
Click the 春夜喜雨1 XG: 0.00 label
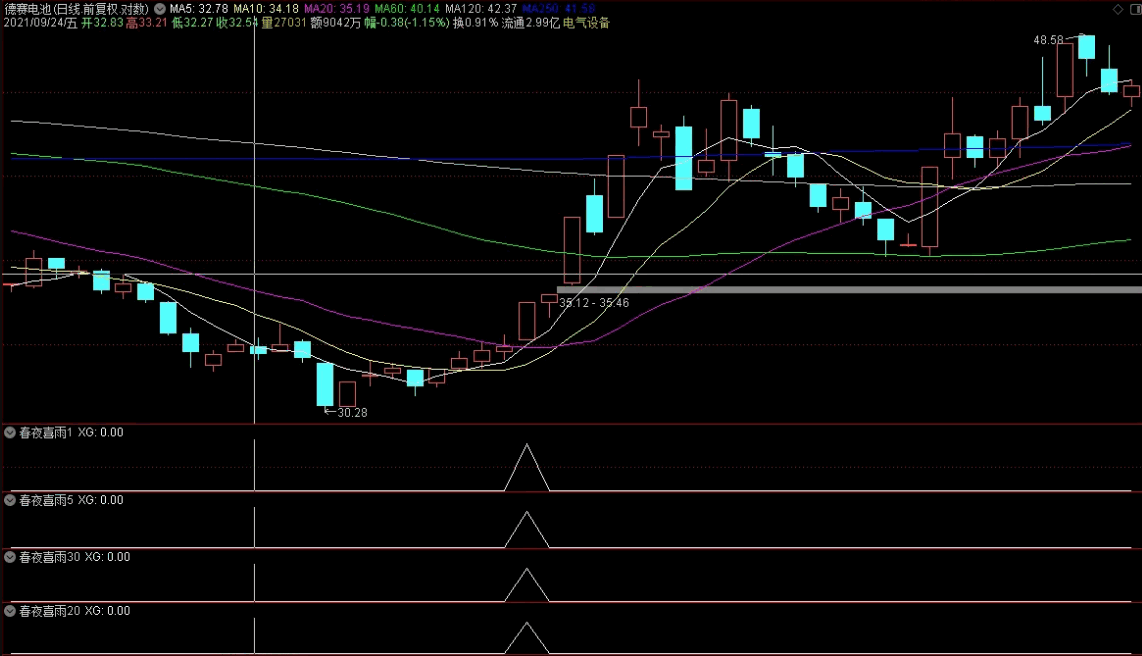[71, 432]
